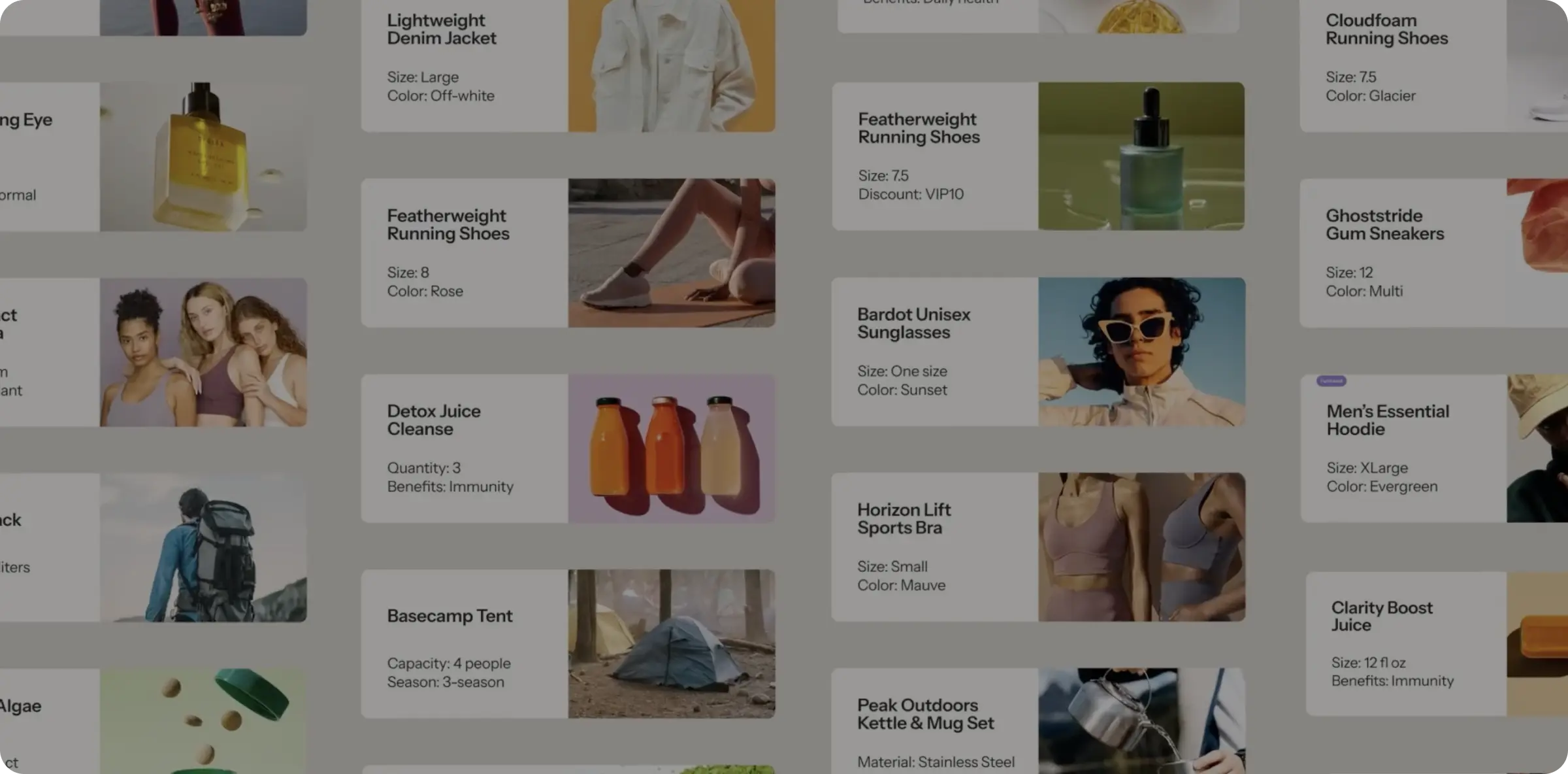Click the 'Color: Mauve' text
This screenshot has height=774, width=1568.
[902, 585]
